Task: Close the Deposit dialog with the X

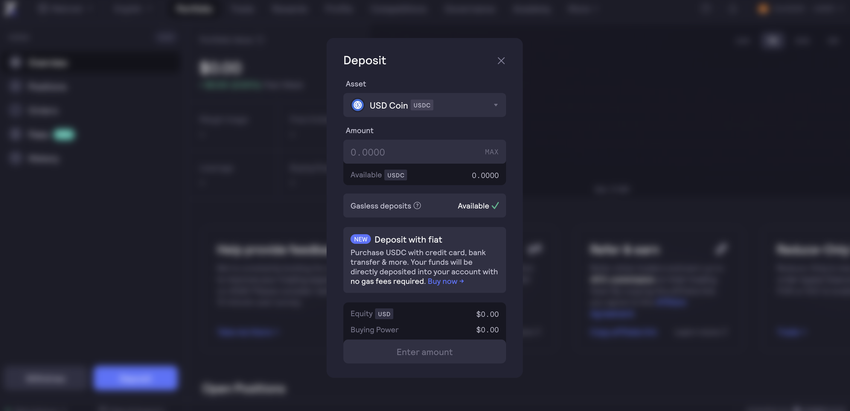Action: coord(501,61)
